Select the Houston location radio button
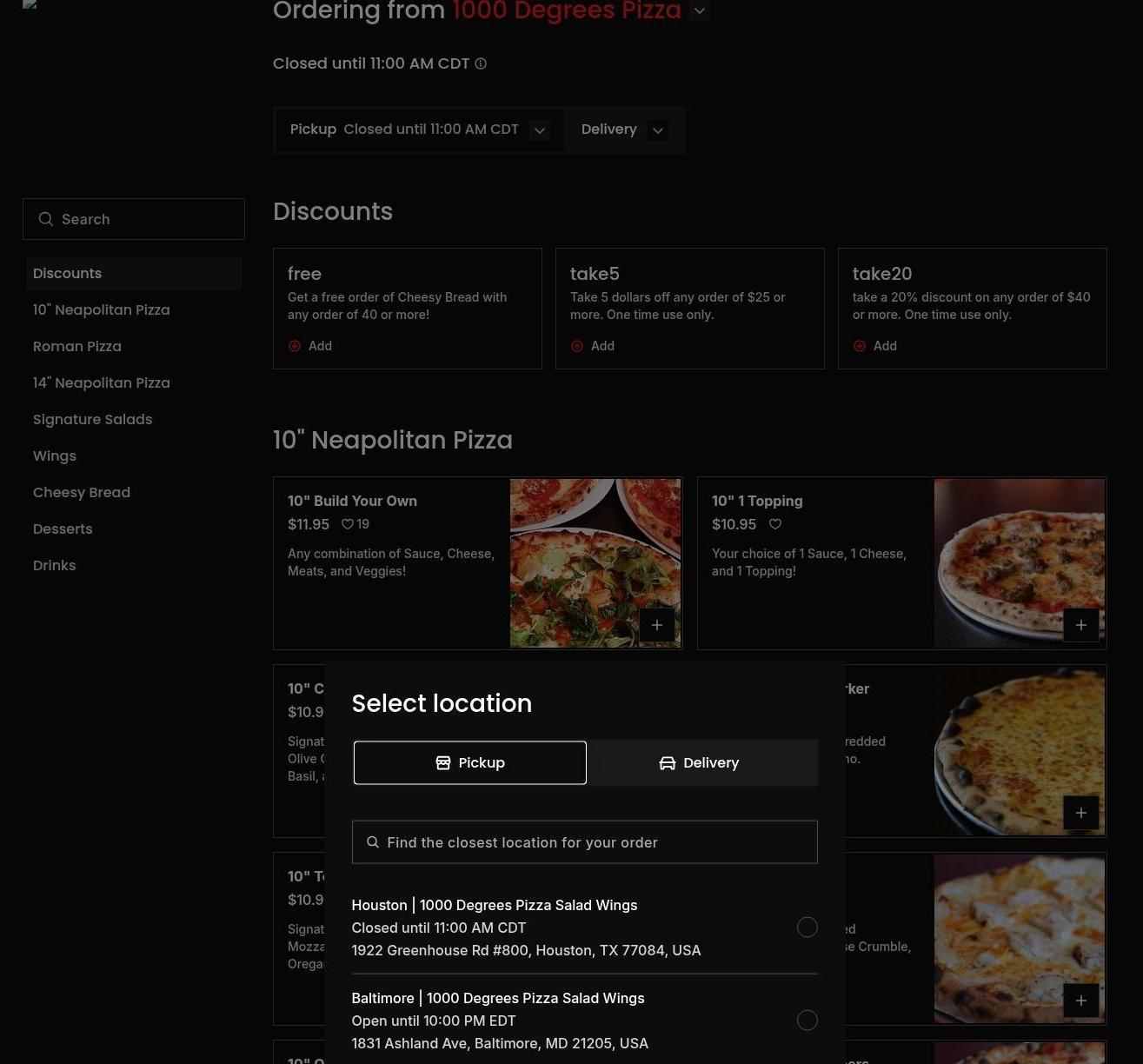This screenshot has width=1143, height=1064. [x=807, y=928]
